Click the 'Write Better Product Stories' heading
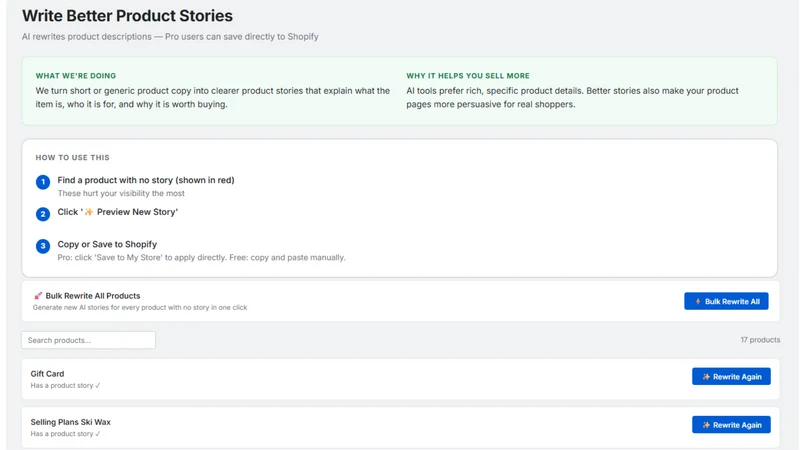The height and width of the screenshot is (450, 800). click(x=127, y=16)
